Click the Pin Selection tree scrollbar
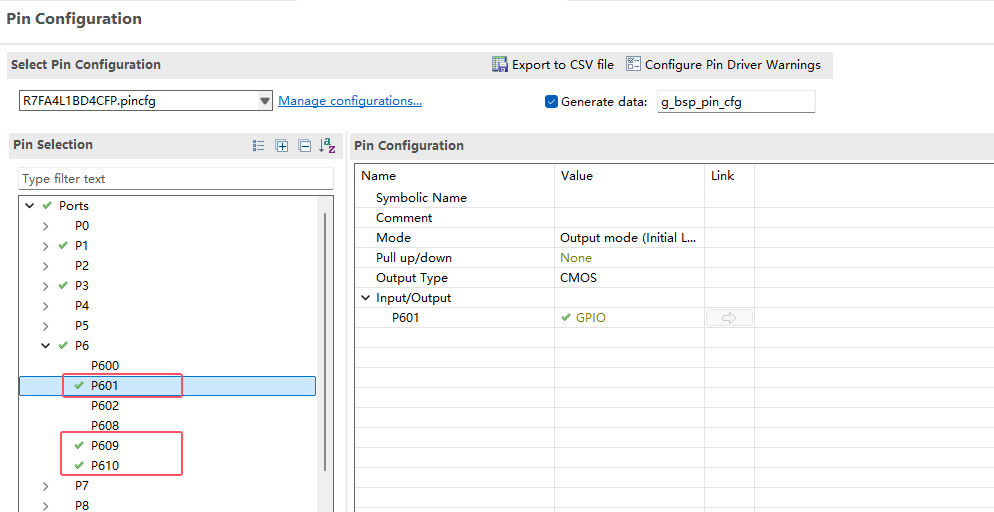 click(325, 342)
